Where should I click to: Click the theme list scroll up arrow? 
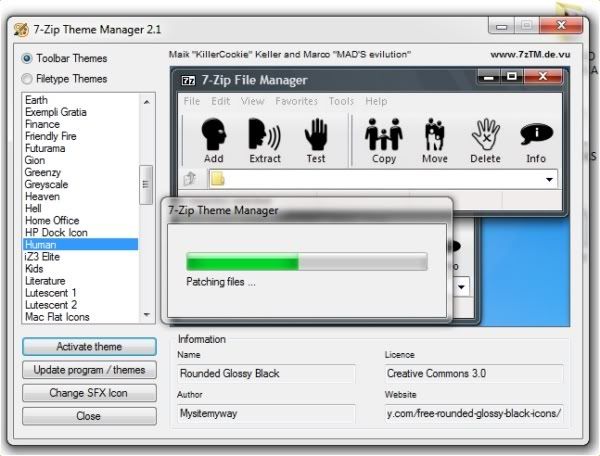click(x=147, y=102)
